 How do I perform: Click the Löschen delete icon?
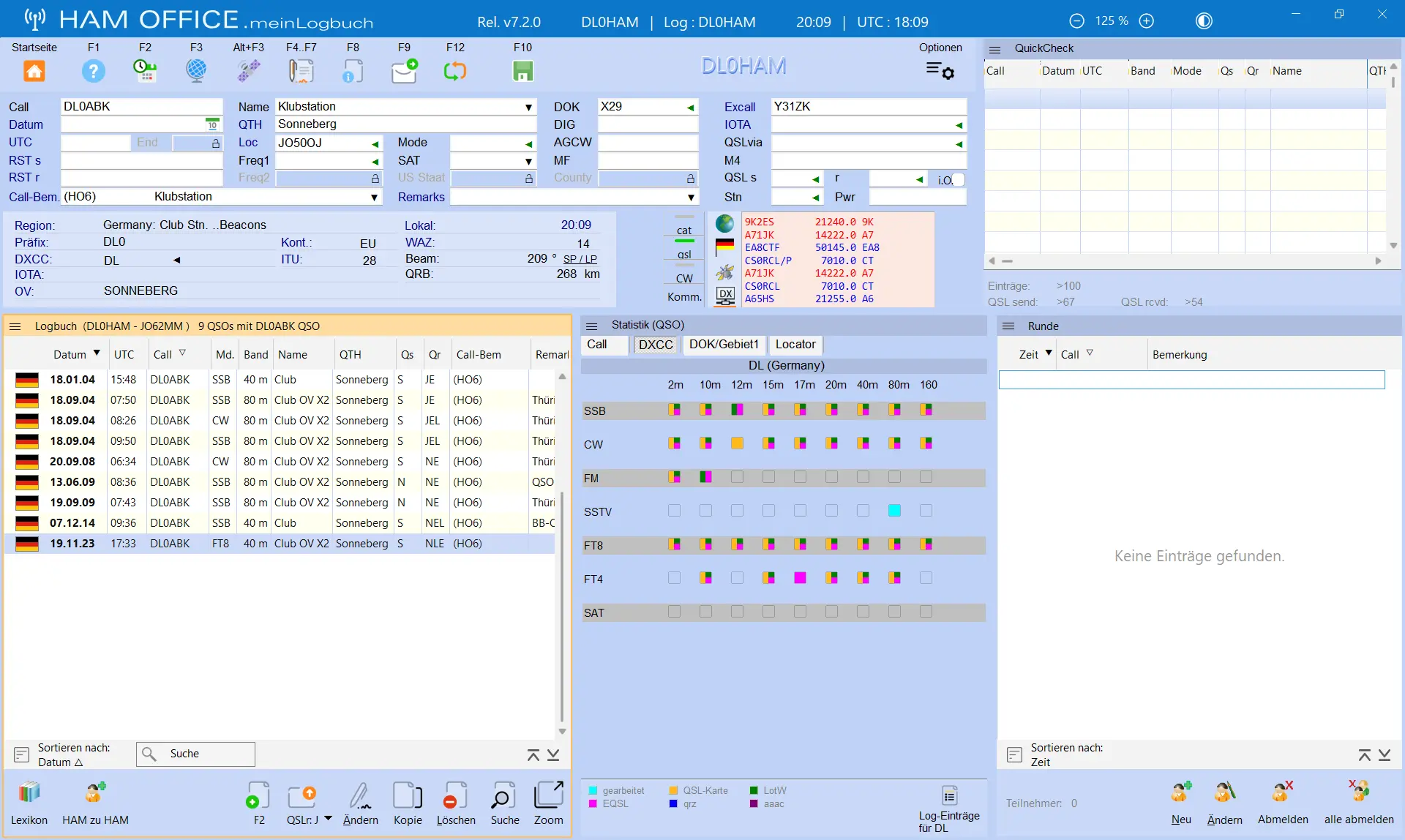456,796
